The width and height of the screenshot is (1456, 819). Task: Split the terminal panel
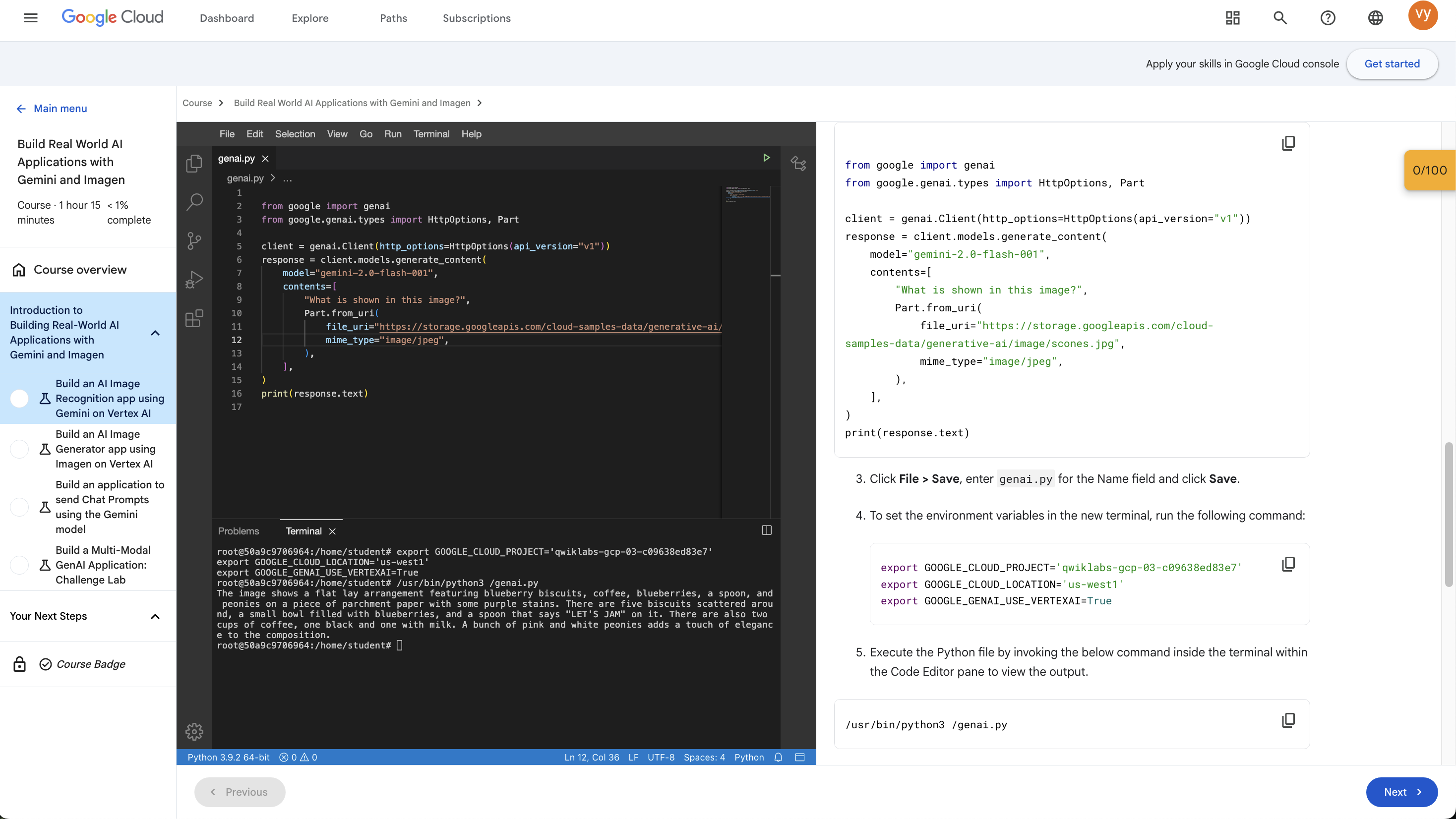pyautogui.click(x=767, y=530)
